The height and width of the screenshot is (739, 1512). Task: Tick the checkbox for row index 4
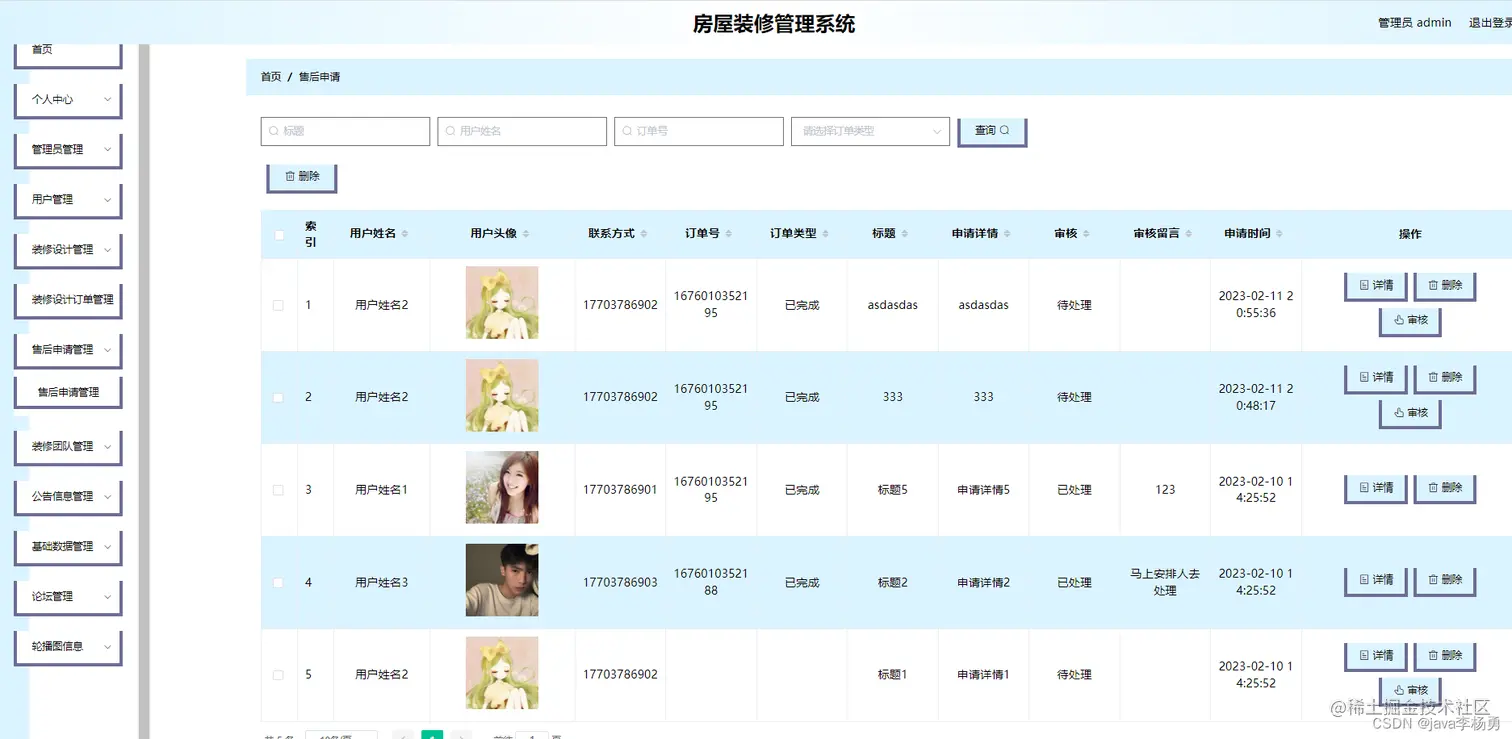[x=279, y=583]
